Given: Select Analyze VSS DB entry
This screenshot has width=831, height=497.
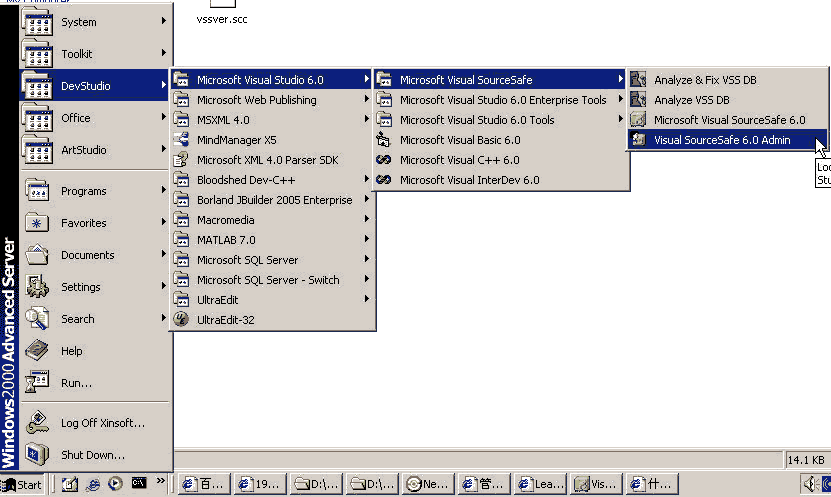Looking at the screenshot, I should point(727,100).
